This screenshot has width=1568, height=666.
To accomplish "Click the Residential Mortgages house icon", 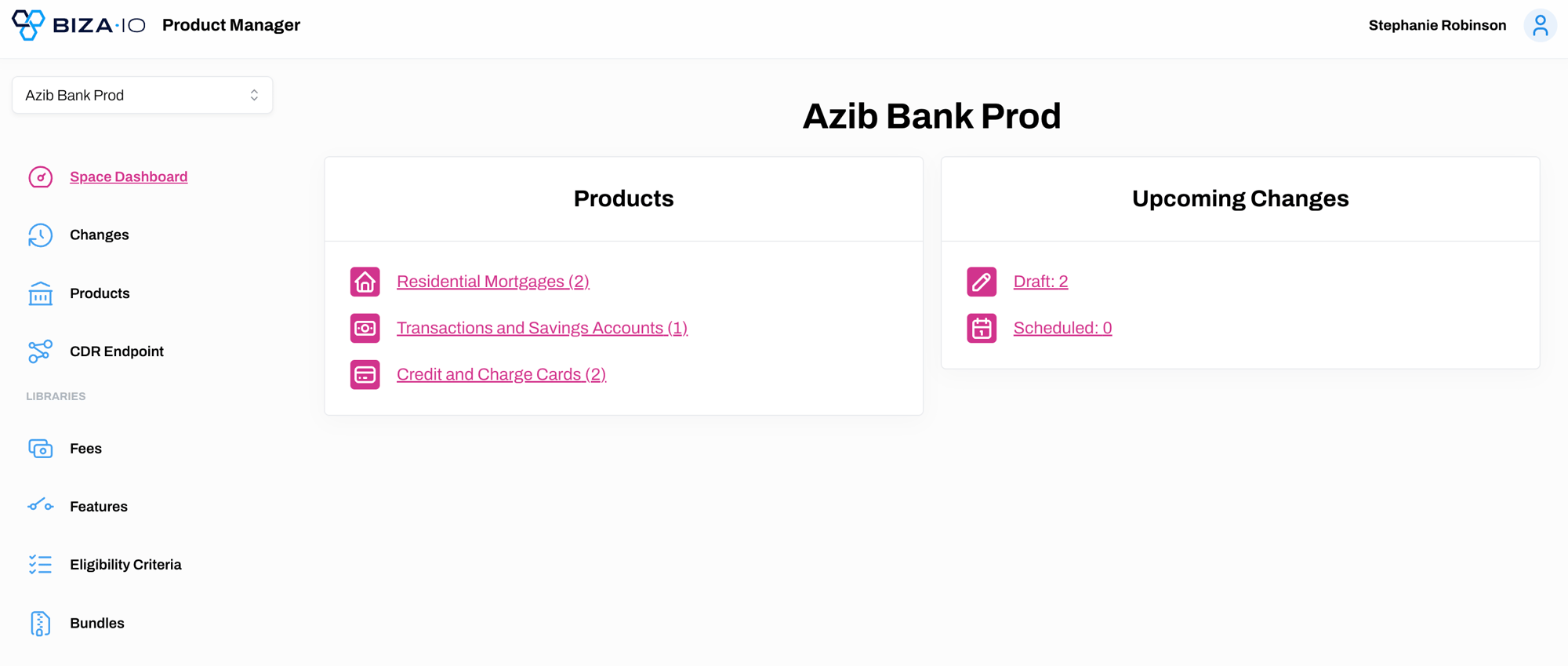I will click(365, 282).
